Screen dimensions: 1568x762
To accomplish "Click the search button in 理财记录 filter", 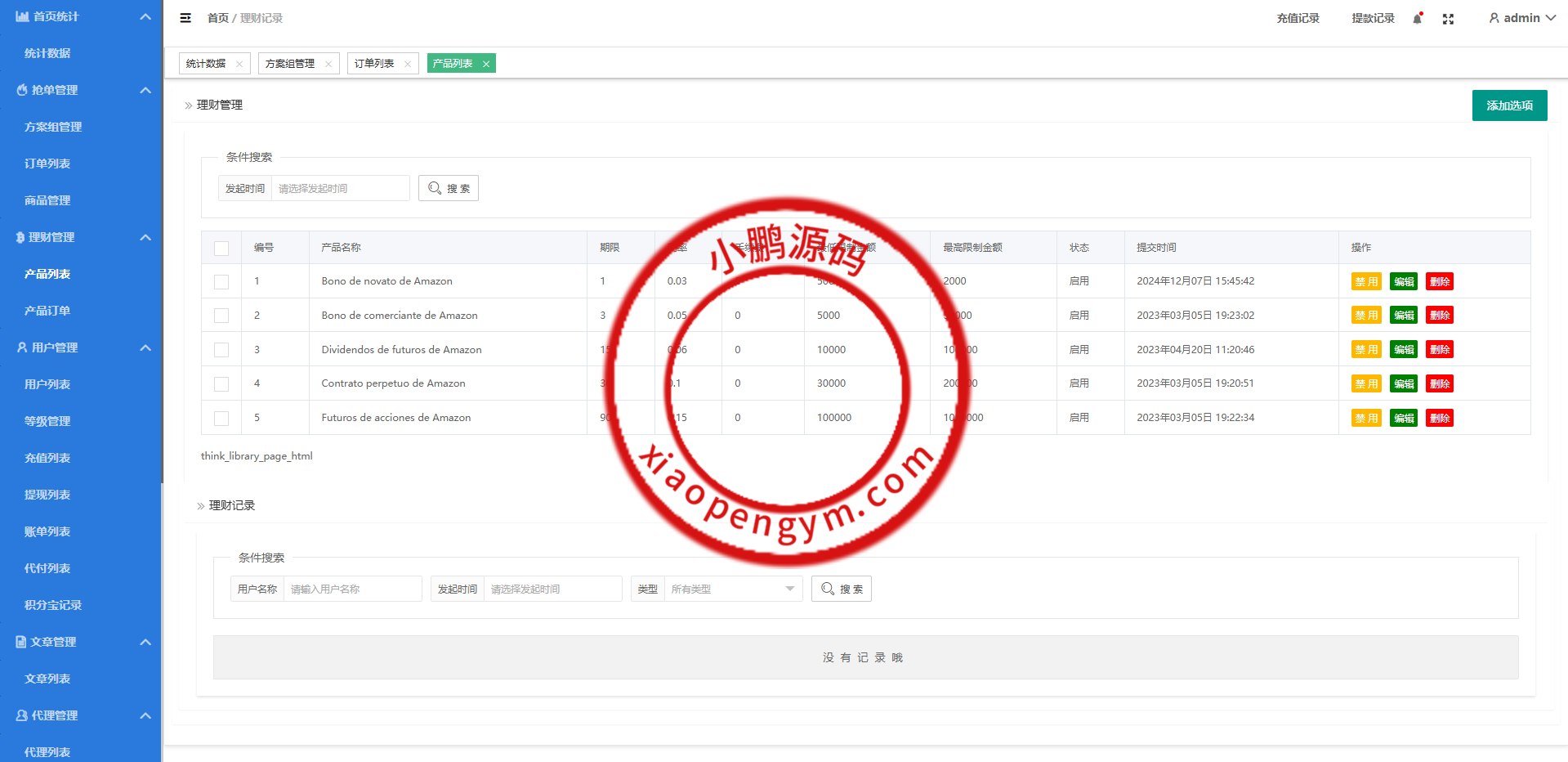I will [841, 589].
